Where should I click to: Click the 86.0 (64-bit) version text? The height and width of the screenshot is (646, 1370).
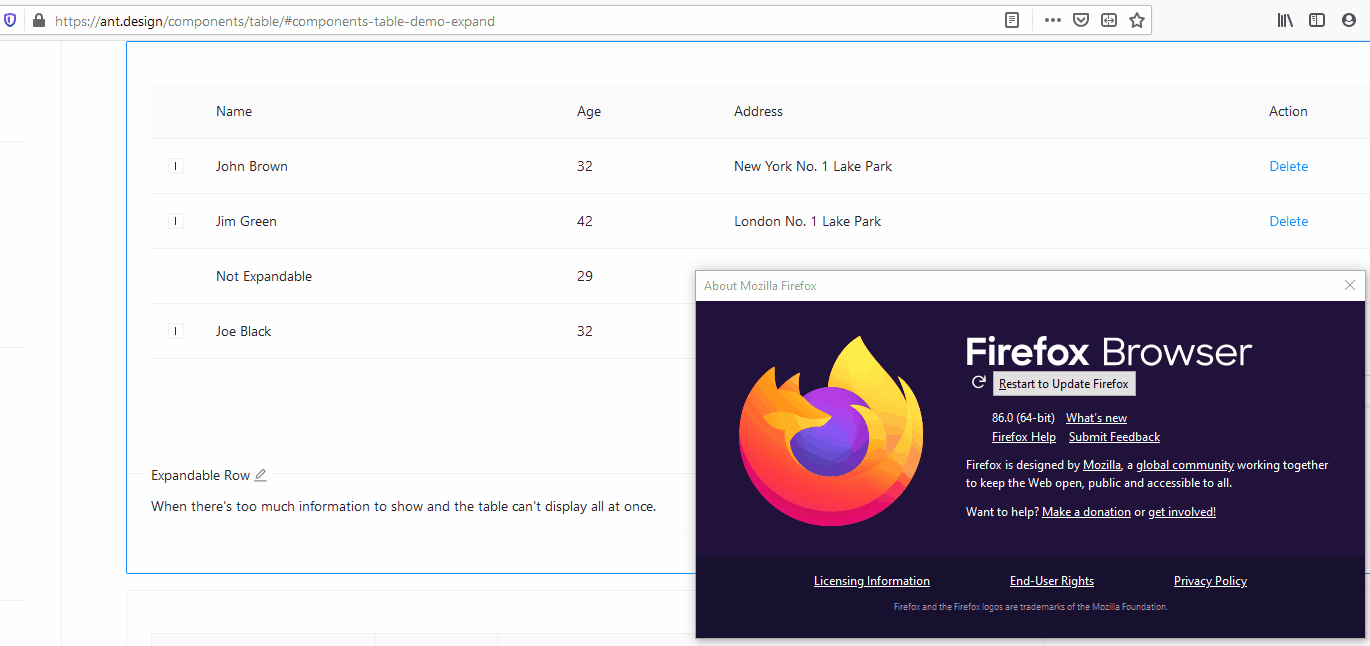pyautogui.click(x=1024, y=418)
